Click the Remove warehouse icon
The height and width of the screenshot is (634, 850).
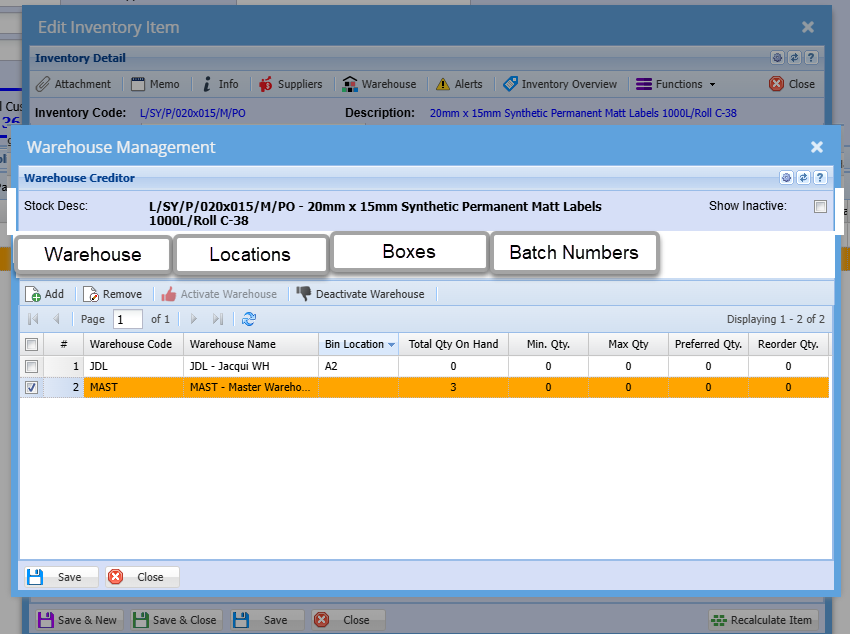91,295
